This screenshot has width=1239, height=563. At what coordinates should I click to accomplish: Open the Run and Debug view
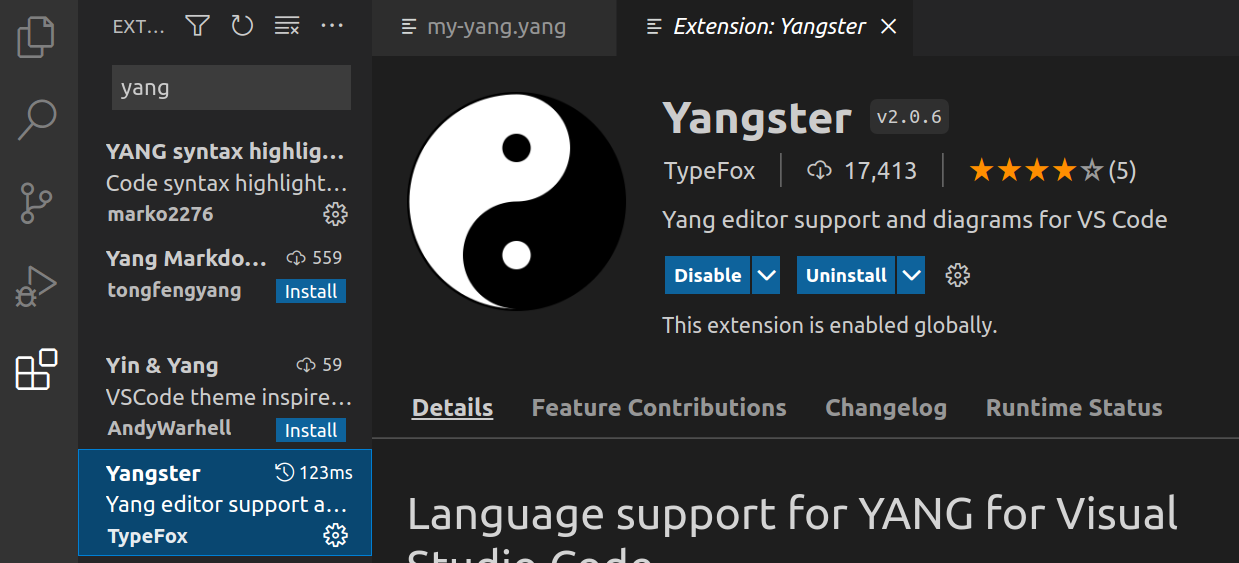(x=37, y=287)
